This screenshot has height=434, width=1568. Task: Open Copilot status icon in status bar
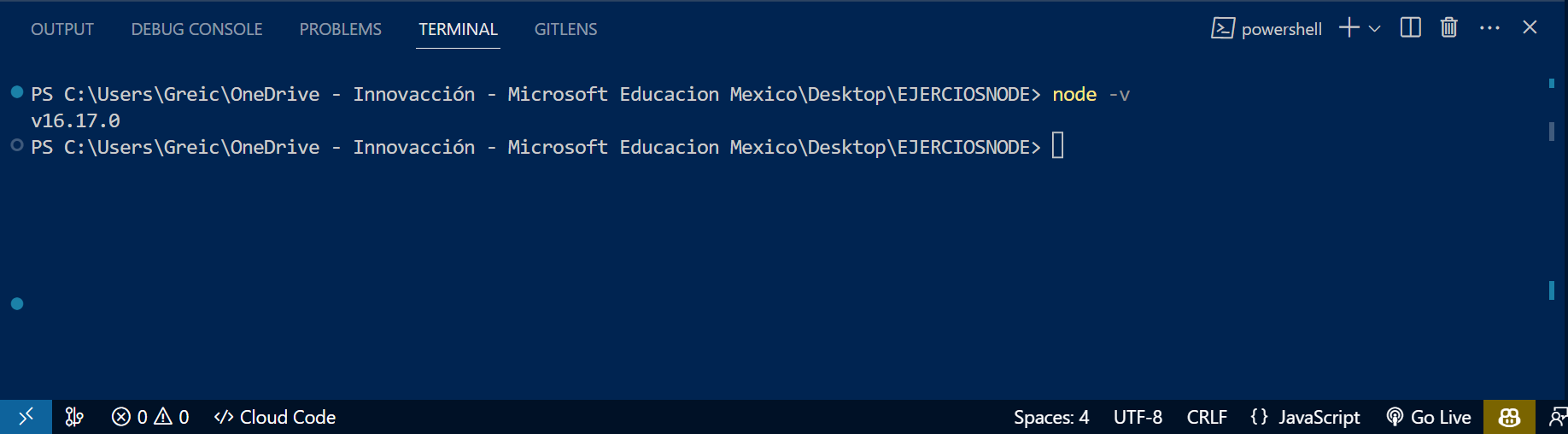click(x=1509, y=417)
